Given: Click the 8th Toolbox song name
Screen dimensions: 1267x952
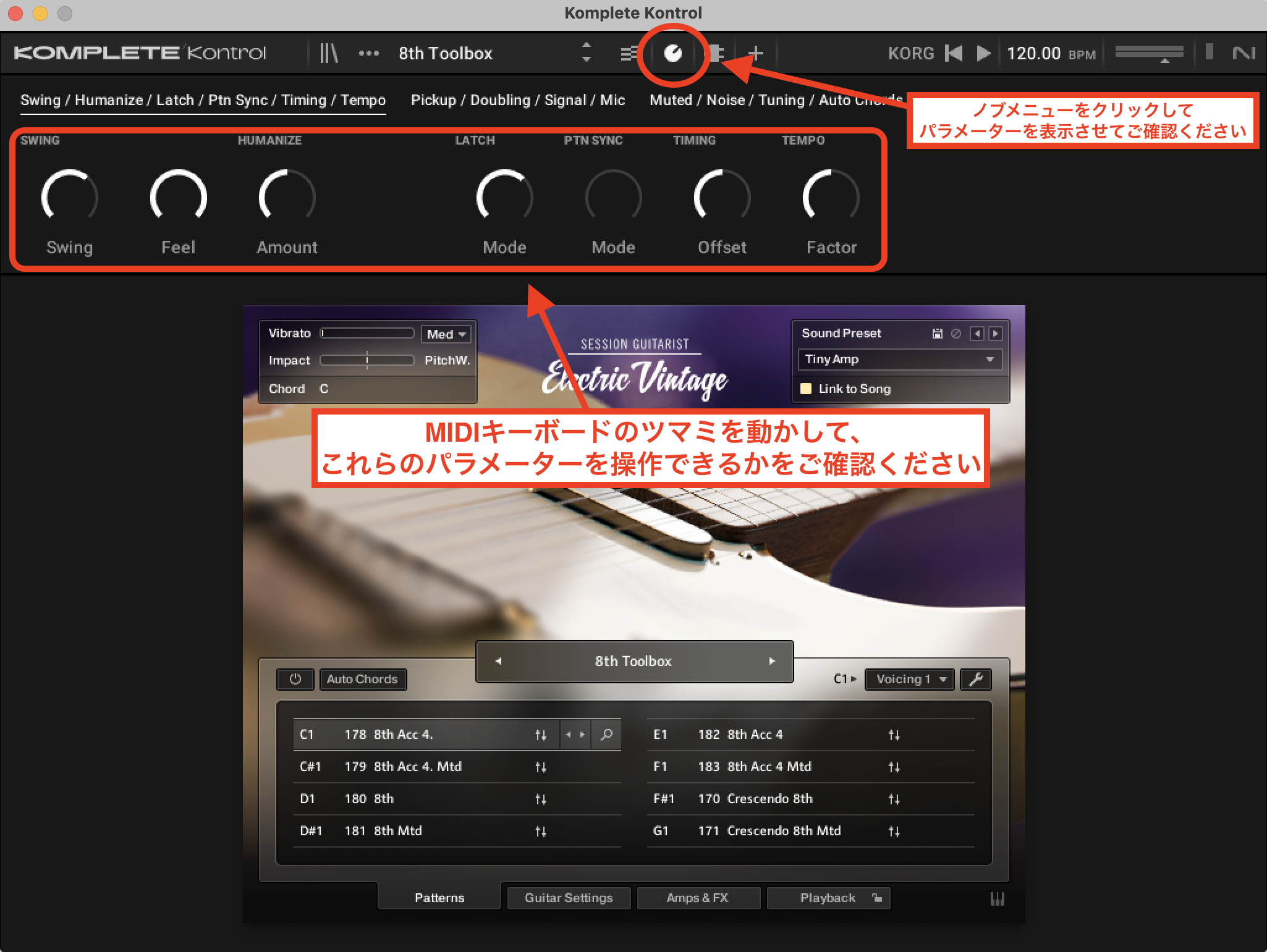Looking at the screenshot, I should click(633, 661).
